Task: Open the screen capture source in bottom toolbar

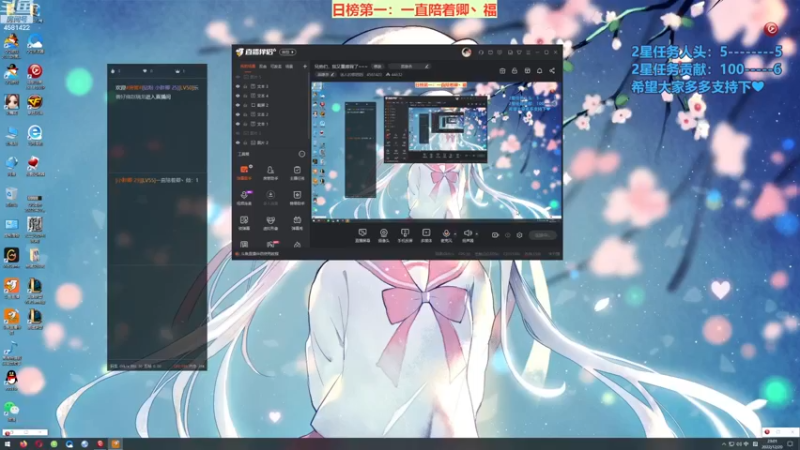Action: [362, 235]
